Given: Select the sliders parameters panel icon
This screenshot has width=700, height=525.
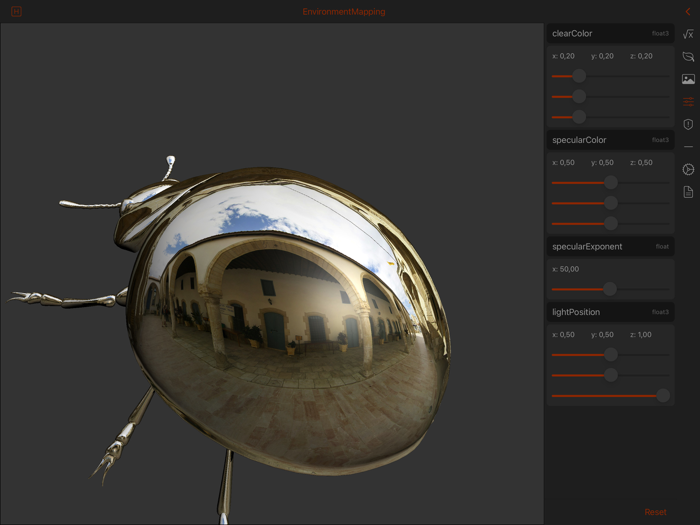Looking at the screenshot, I should point(688,102).
